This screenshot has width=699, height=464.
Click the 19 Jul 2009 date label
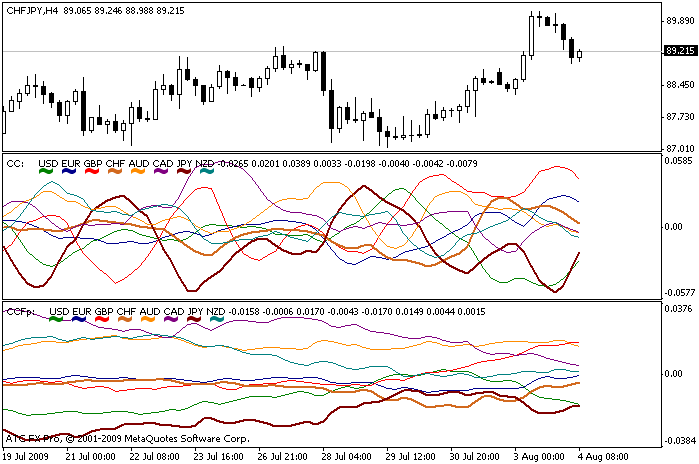coord(25,457)
